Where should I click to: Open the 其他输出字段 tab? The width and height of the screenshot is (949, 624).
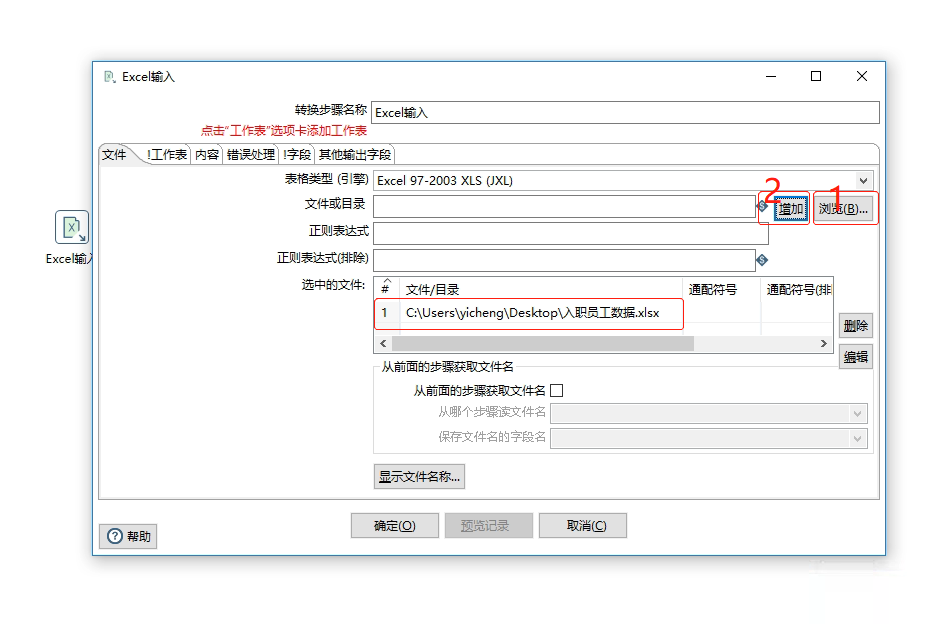352,154
